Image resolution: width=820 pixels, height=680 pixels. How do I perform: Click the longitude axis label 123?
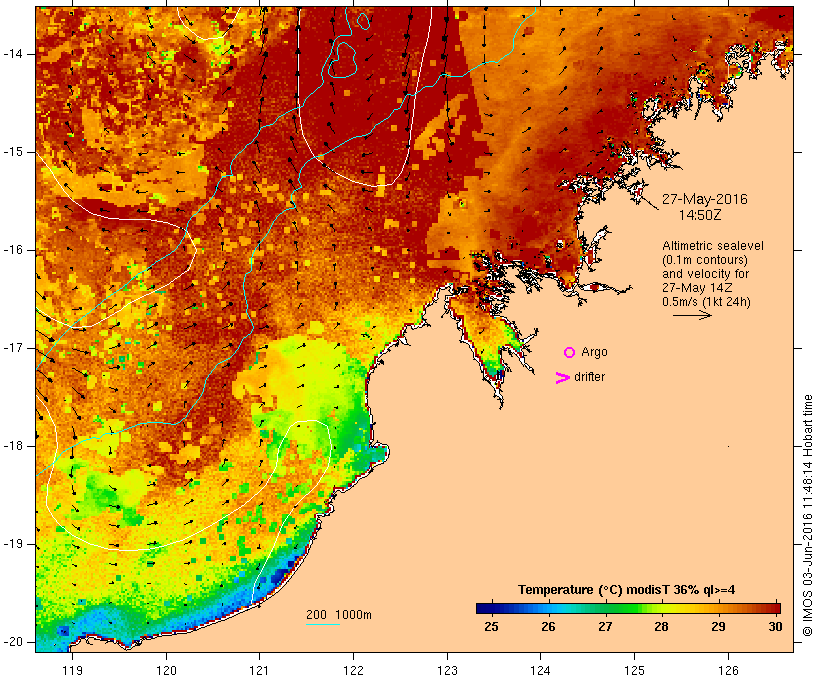coord(447,670)
